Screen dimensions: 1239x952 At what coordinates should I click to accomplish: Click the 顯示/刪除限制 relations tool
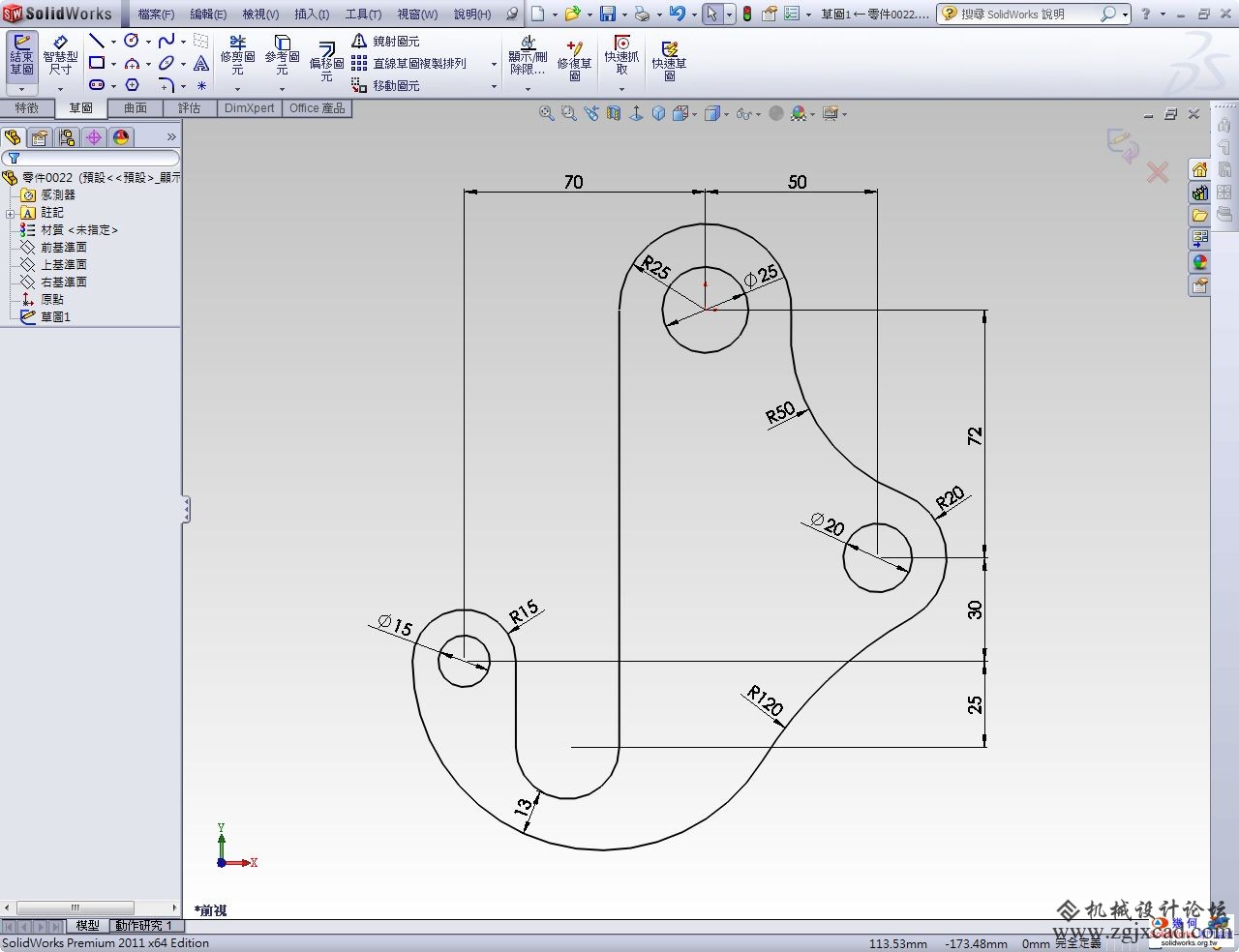528,56
